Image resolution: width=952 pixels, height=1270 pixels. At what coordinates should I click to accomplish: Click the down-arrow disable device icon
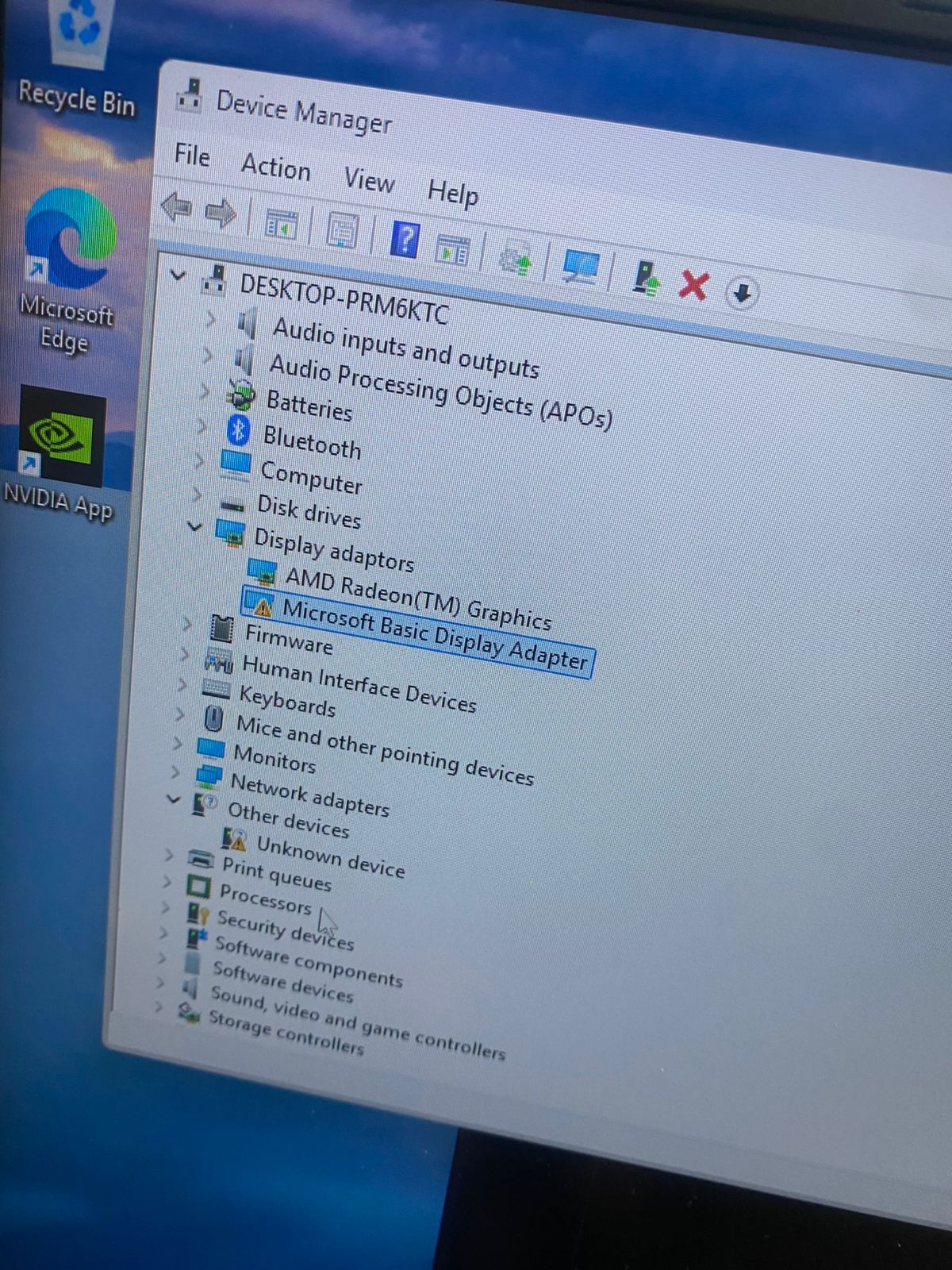click(x=742, y=293)
